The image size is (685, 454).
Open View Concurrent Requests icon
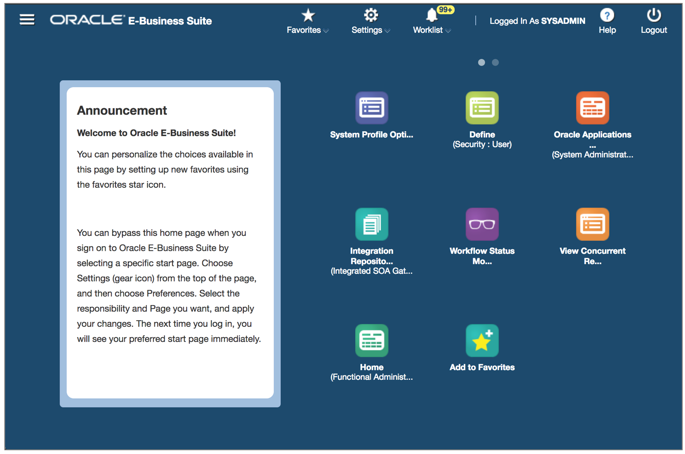(x=592, y=224)
